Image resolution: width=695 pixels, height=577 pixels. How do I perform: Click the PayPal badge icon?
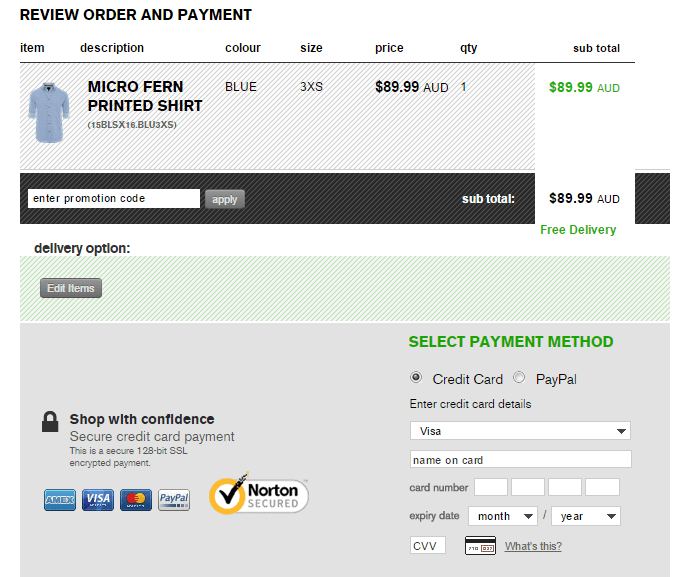pos(174,499)
